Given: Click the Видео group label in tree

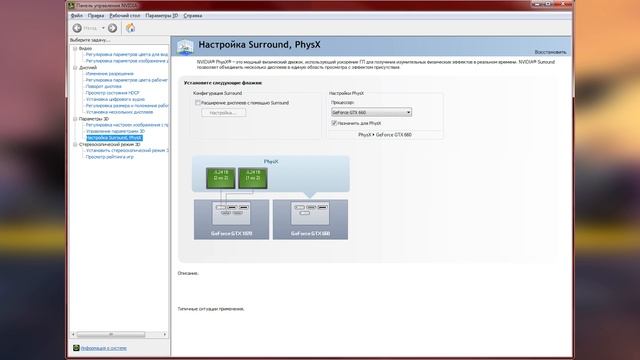Looking at the screenshot, I should coord(85,48).
